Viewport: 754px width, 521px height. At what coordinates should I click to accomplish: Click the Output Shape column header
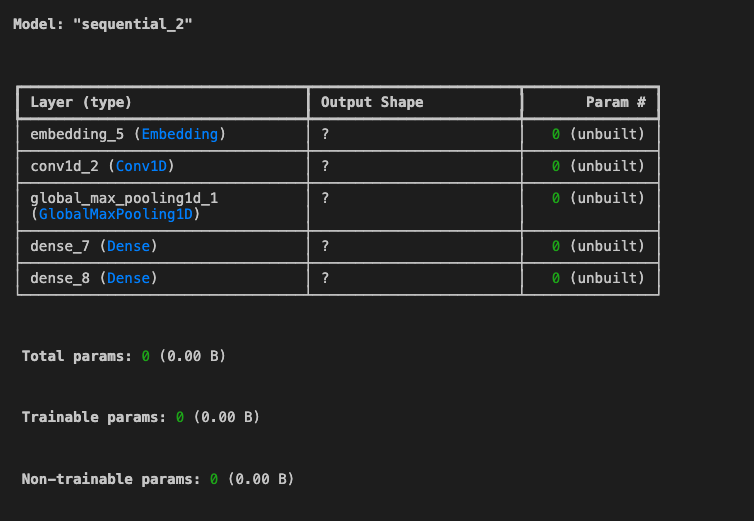(372, 102)
